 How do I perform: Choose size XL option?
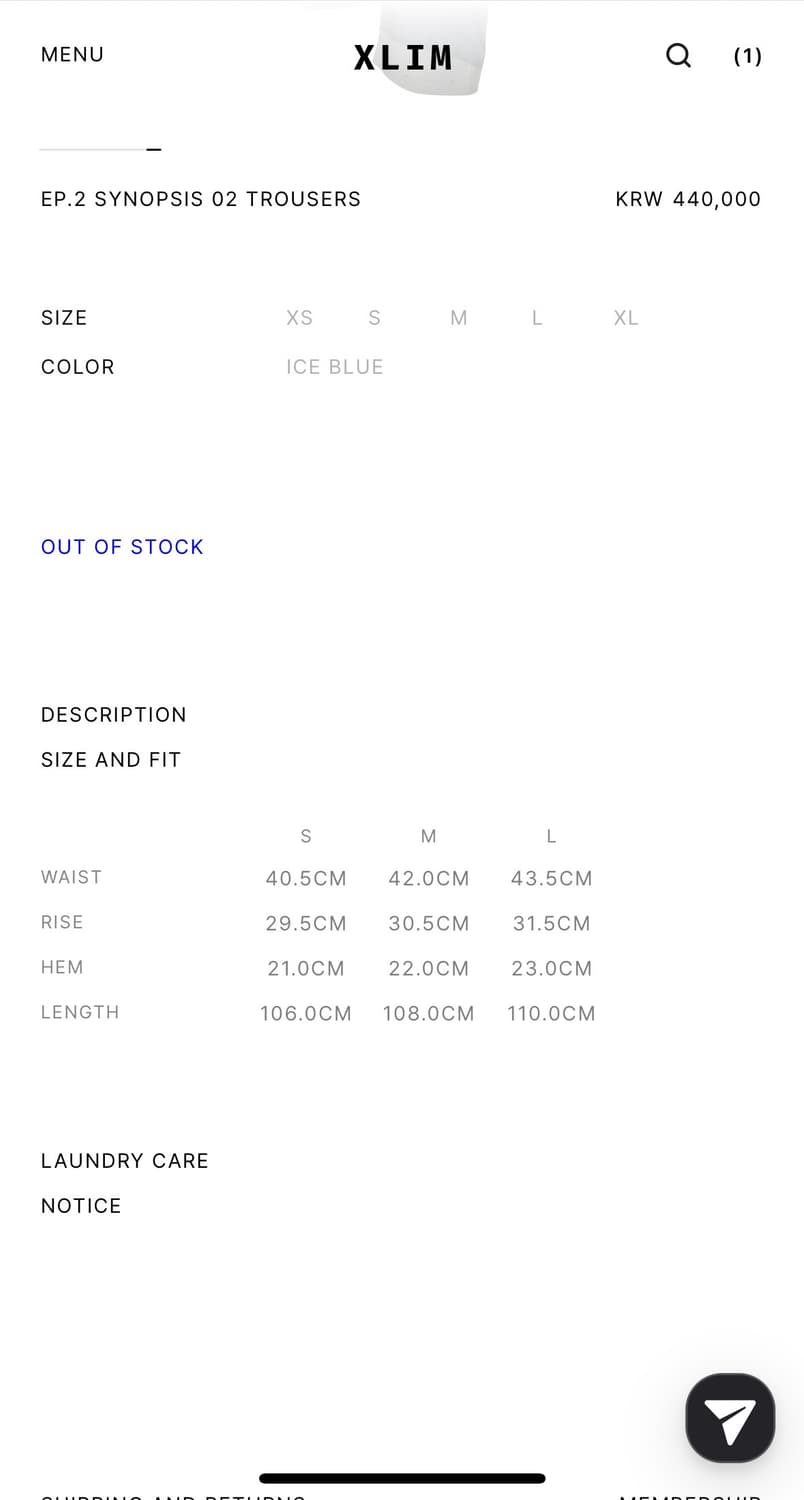pos(625,318)
